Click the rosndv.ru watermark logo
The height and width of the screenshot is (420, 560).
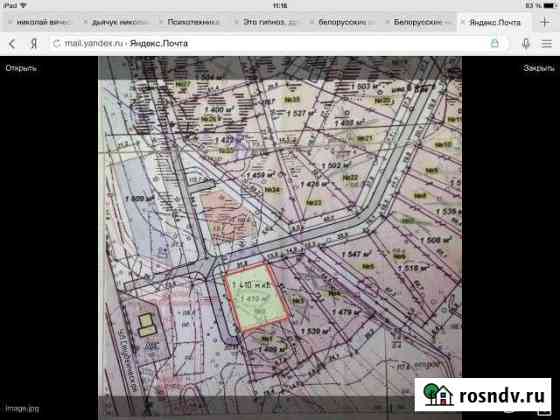(483, 395)
